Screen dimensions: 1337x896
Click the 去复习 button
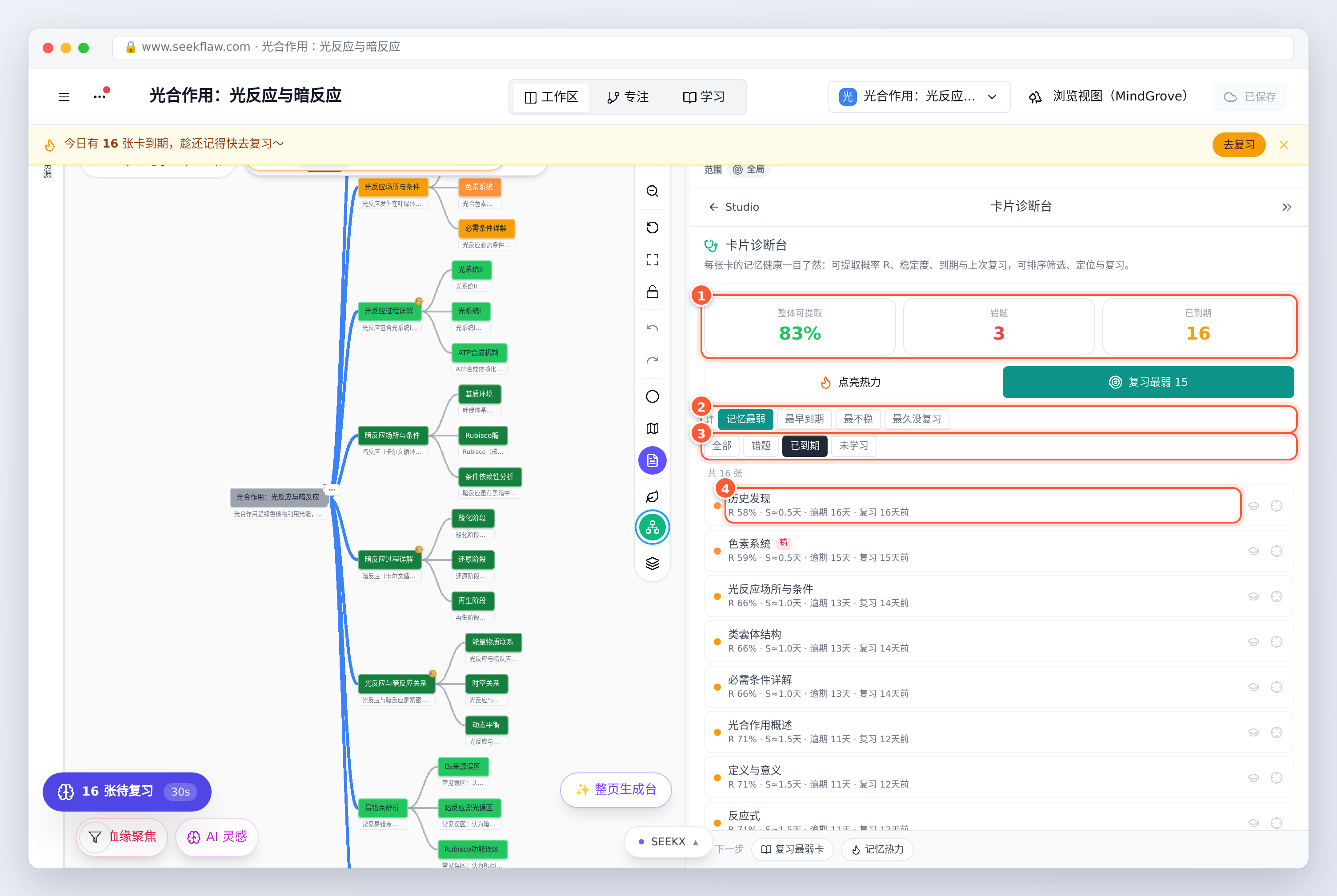[1238, 145]
